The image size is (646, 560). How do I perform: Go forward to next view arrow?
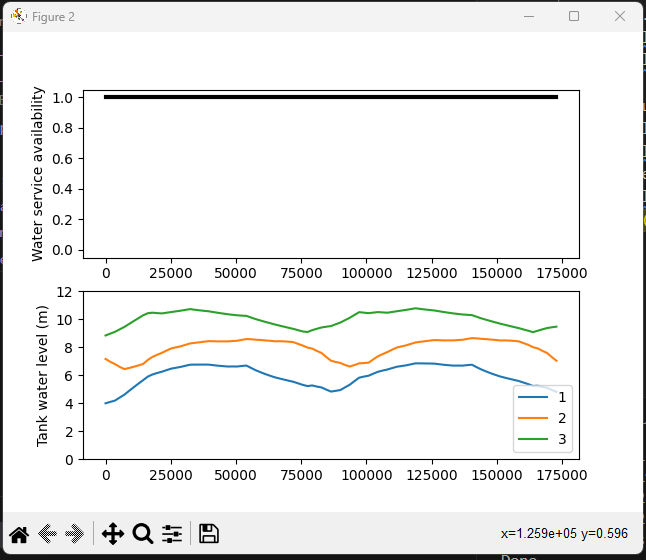tap(75, 534)
